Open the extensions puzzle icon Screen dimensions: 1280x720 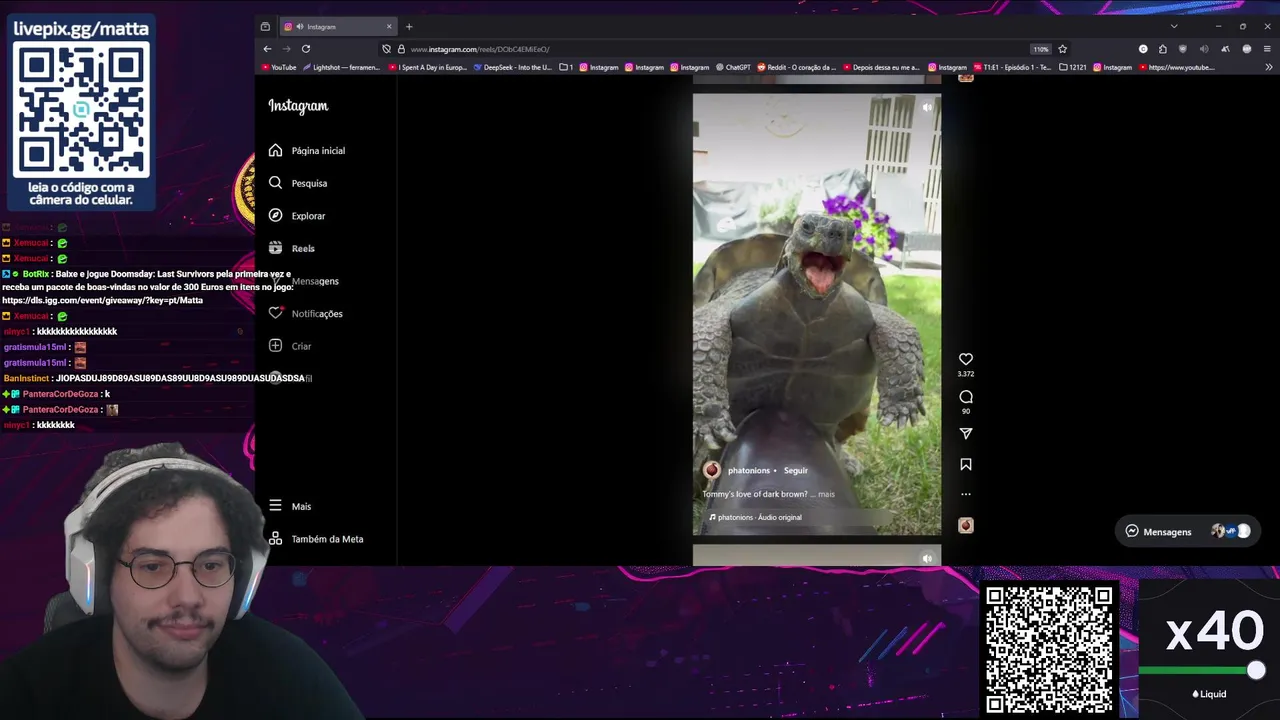coord(1163,49)
